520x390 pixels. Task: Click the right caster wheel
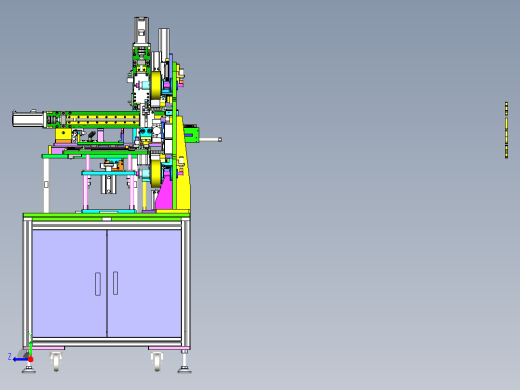point(157,361)
